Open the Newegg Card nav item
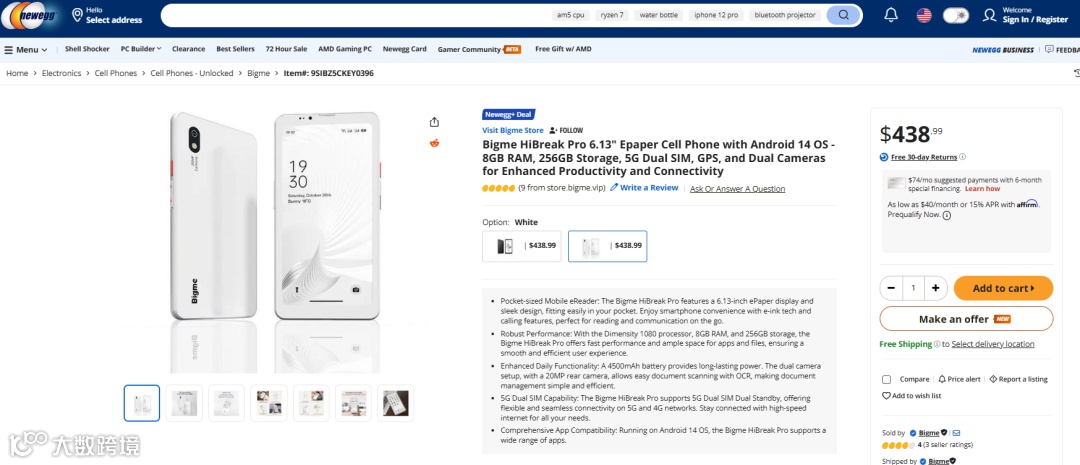This screenshot has width=1080, height=465. (x=404, y=49)
